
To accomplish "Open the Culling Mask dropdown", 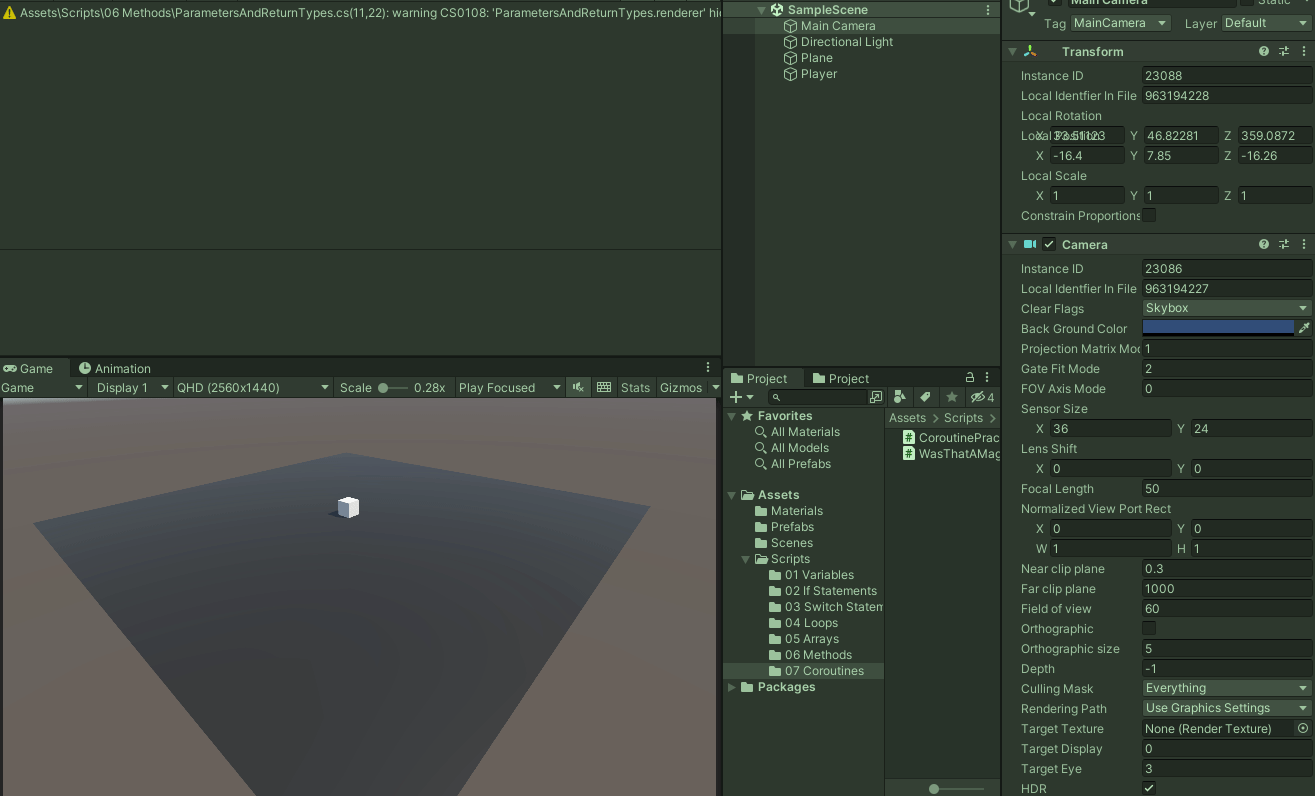I will [x=1225, y=688].
